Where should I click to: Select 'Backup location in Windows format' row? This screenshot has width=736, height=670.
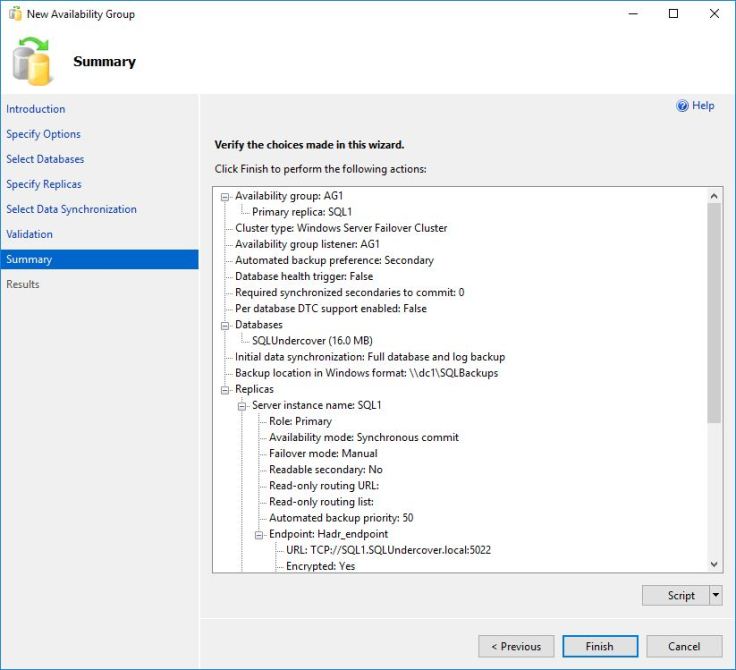[x=367, y=373]
